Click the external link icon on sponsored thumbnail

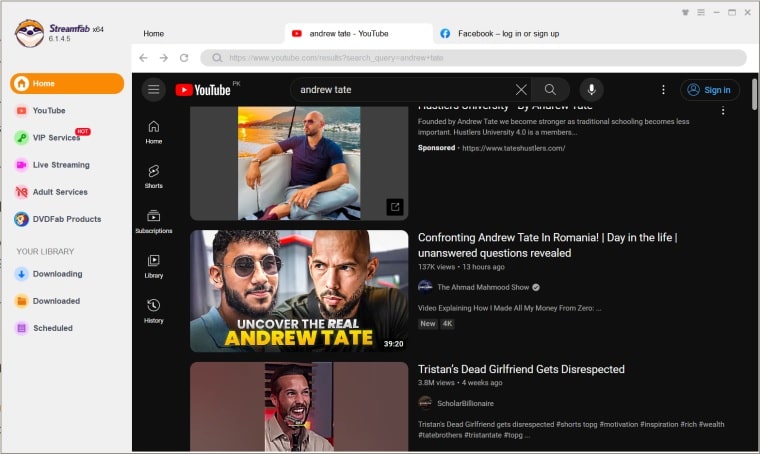[395, 207]
